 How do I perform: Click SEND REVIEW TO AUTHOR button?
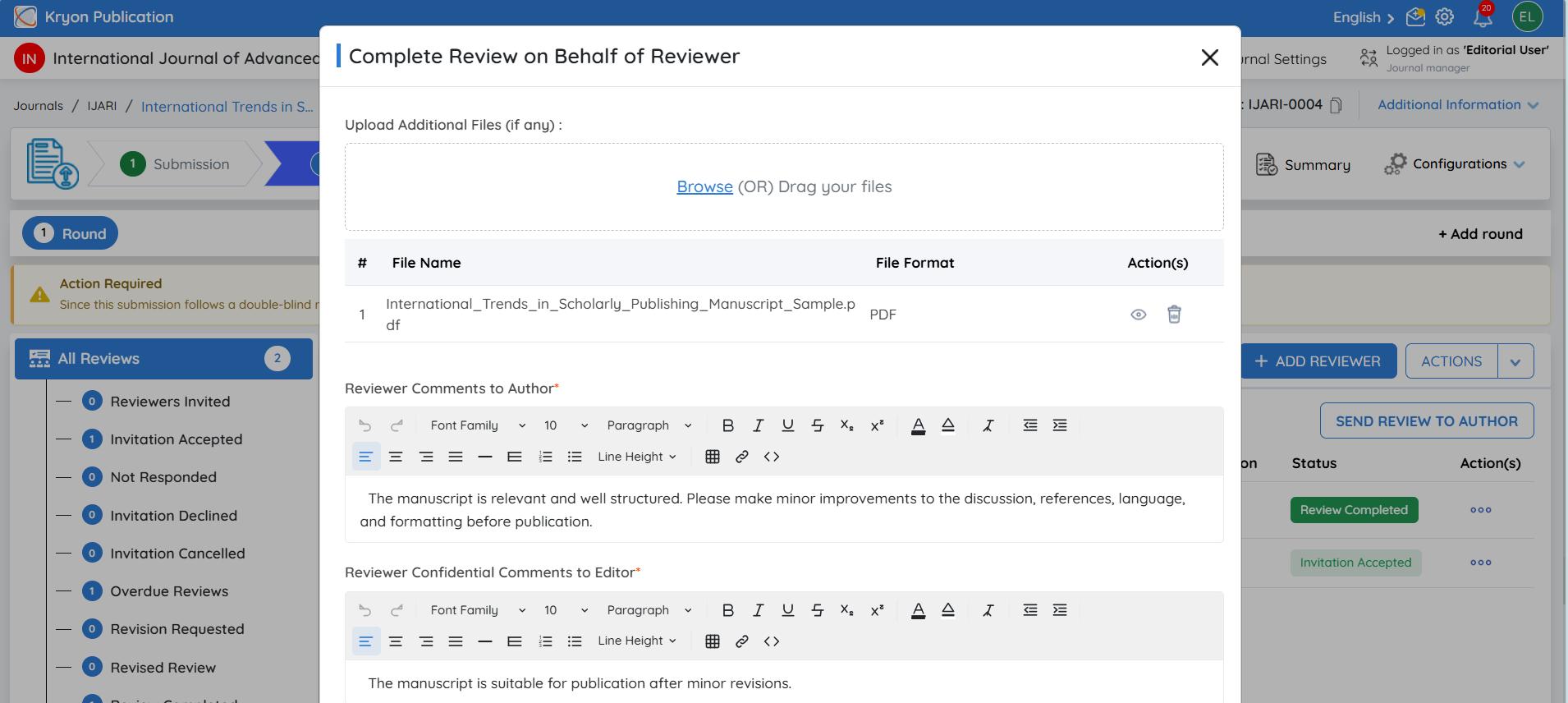click(x=1427, y=420)
